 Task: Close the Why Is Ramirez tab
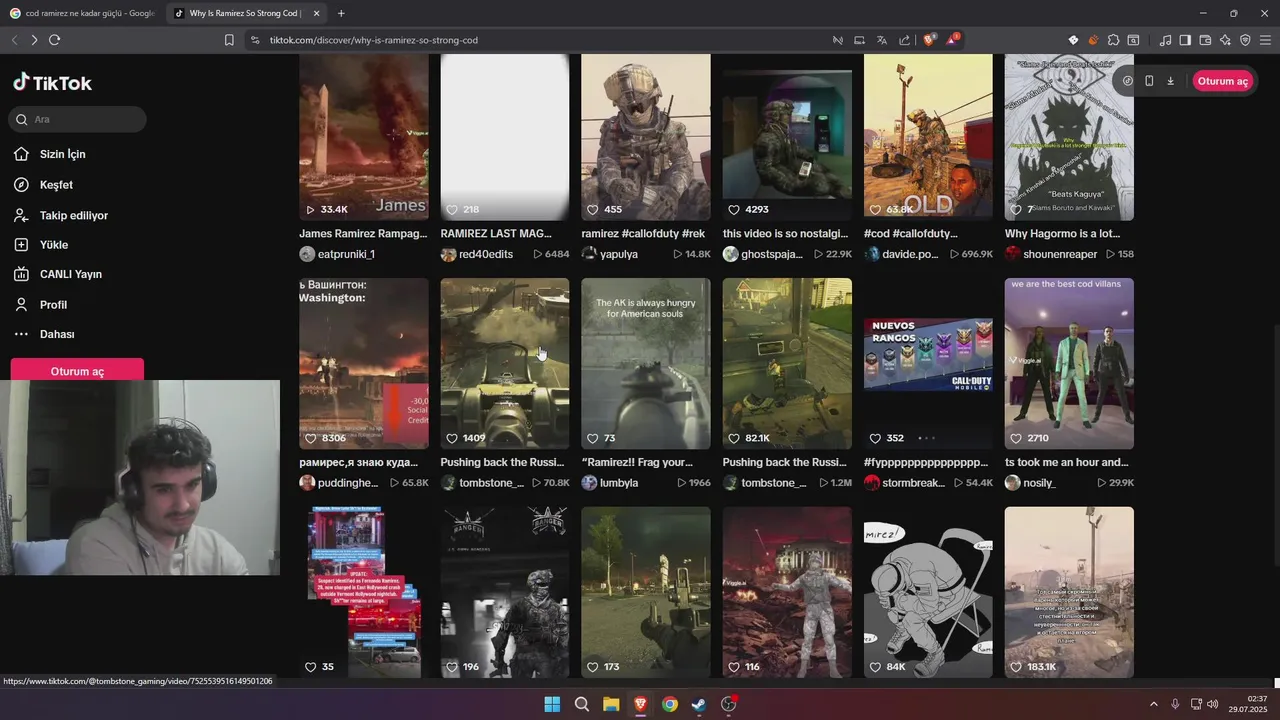316,13
